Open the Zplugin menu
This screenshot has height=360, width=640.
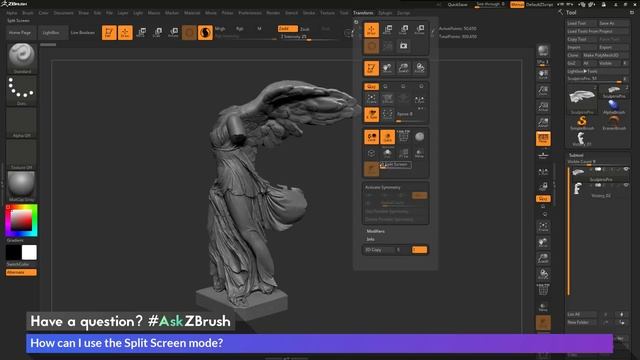pyautogui.click(x=384, y=13)
